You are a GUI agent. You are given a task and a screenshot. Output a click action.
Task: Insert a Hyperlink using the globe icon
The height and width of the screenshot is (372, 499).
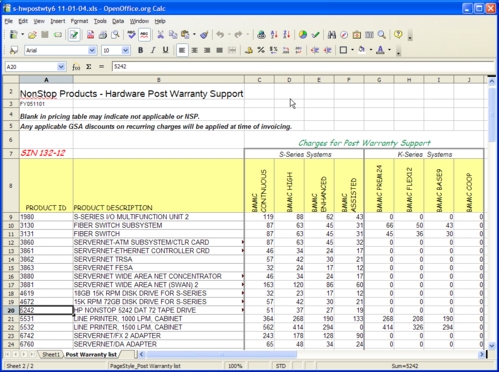[x=262, y=35]
